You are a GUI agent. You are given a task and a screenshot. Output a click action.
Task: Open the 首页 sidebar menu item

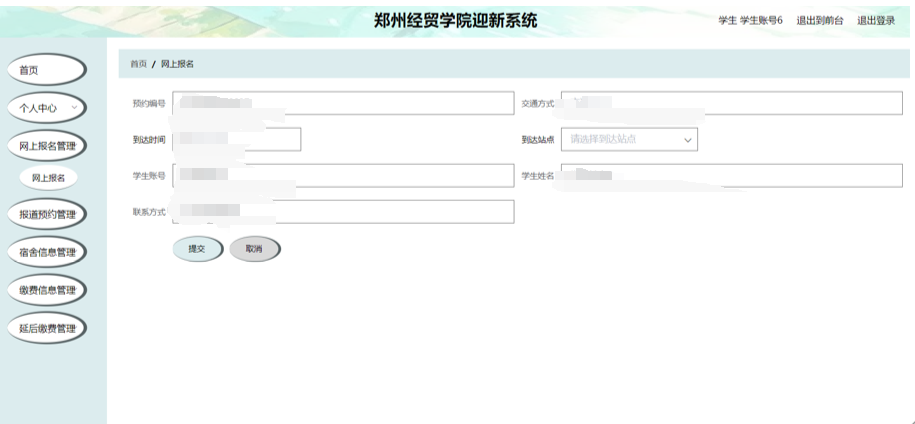46,70
